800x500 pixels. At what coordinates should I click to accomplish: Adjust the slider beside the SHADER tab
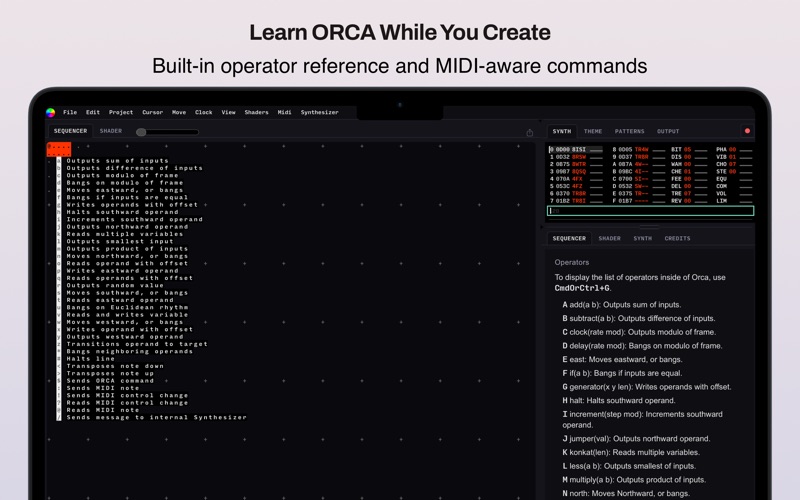click(168, 132)
